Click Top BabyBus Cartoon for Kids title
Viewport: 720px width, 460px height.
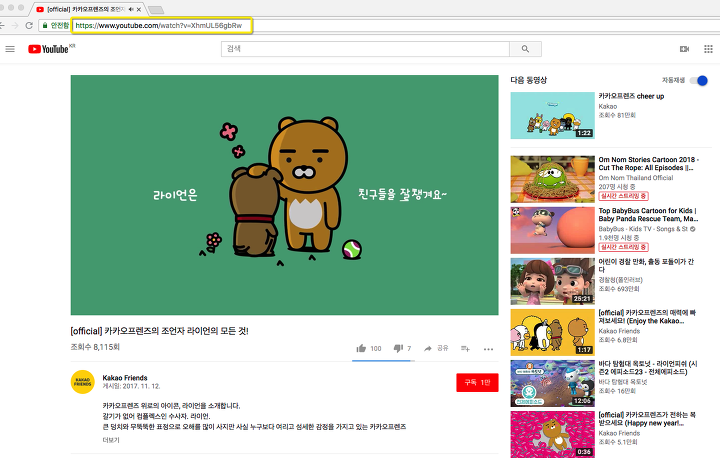(x=648, y=214)
